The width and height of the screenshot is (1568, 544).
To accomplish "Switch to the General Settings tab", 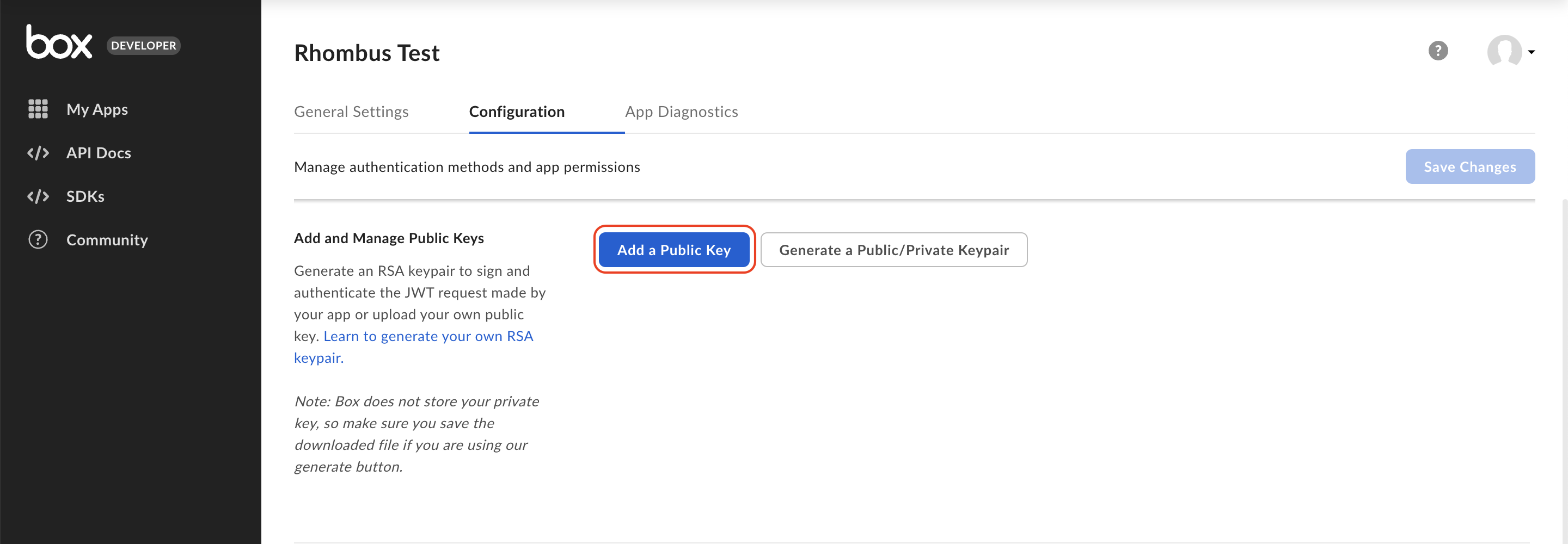I will (x=351, y=112).
